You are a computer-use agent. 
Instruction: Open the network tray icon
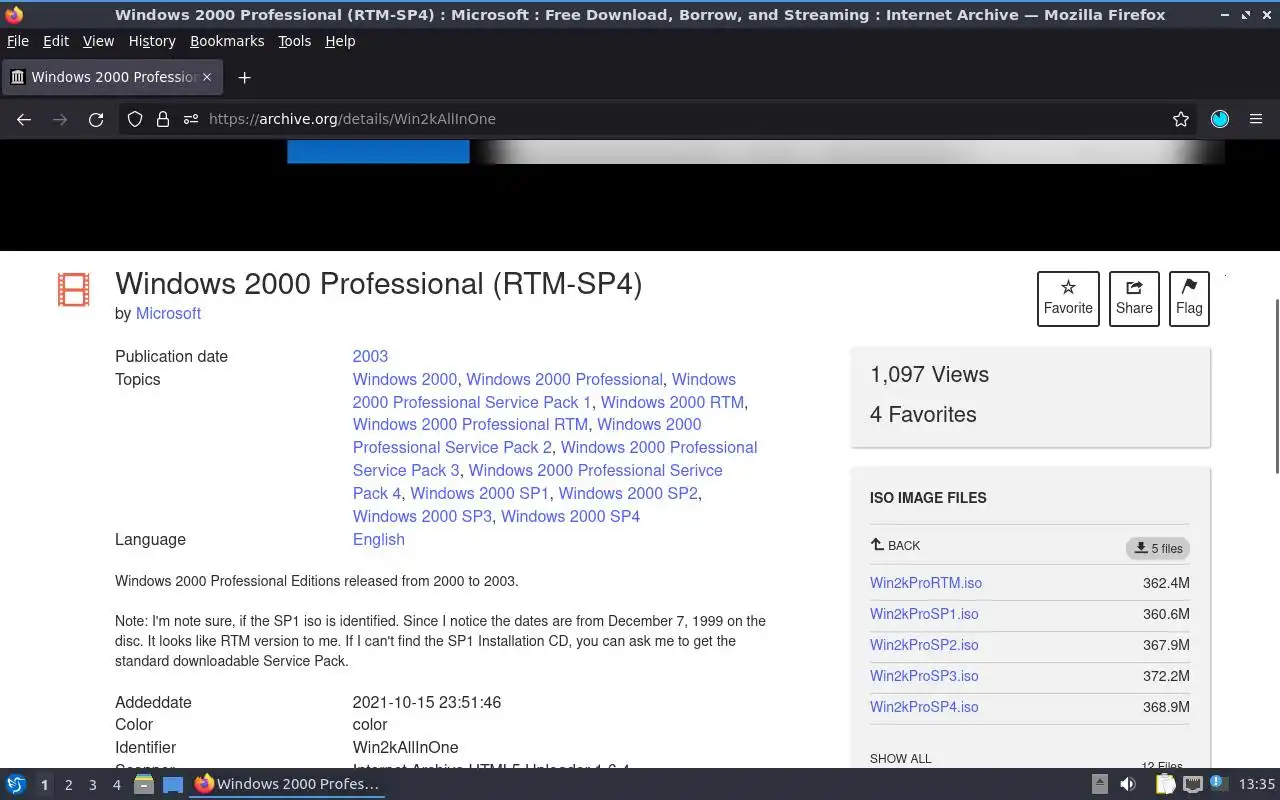(1192, 784)
